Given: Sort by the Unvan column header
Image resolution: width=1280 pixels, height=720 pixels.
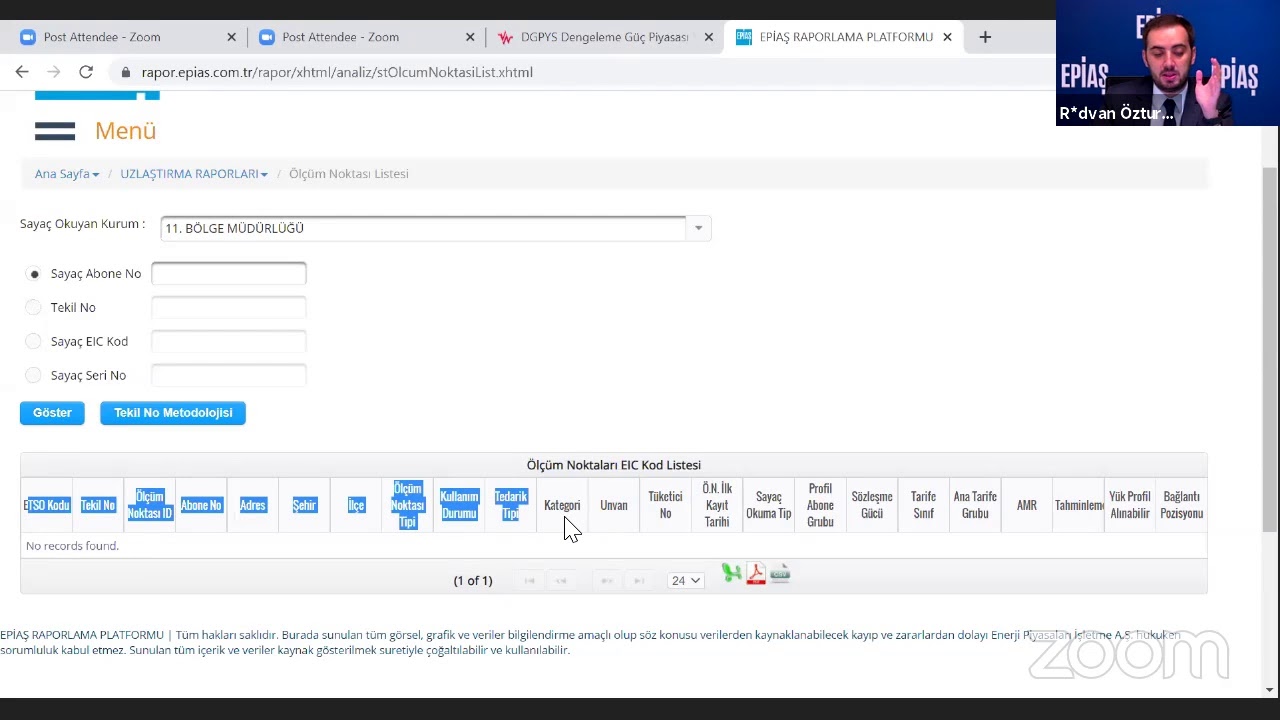Looking at the screenshot, I should (614, 505).
